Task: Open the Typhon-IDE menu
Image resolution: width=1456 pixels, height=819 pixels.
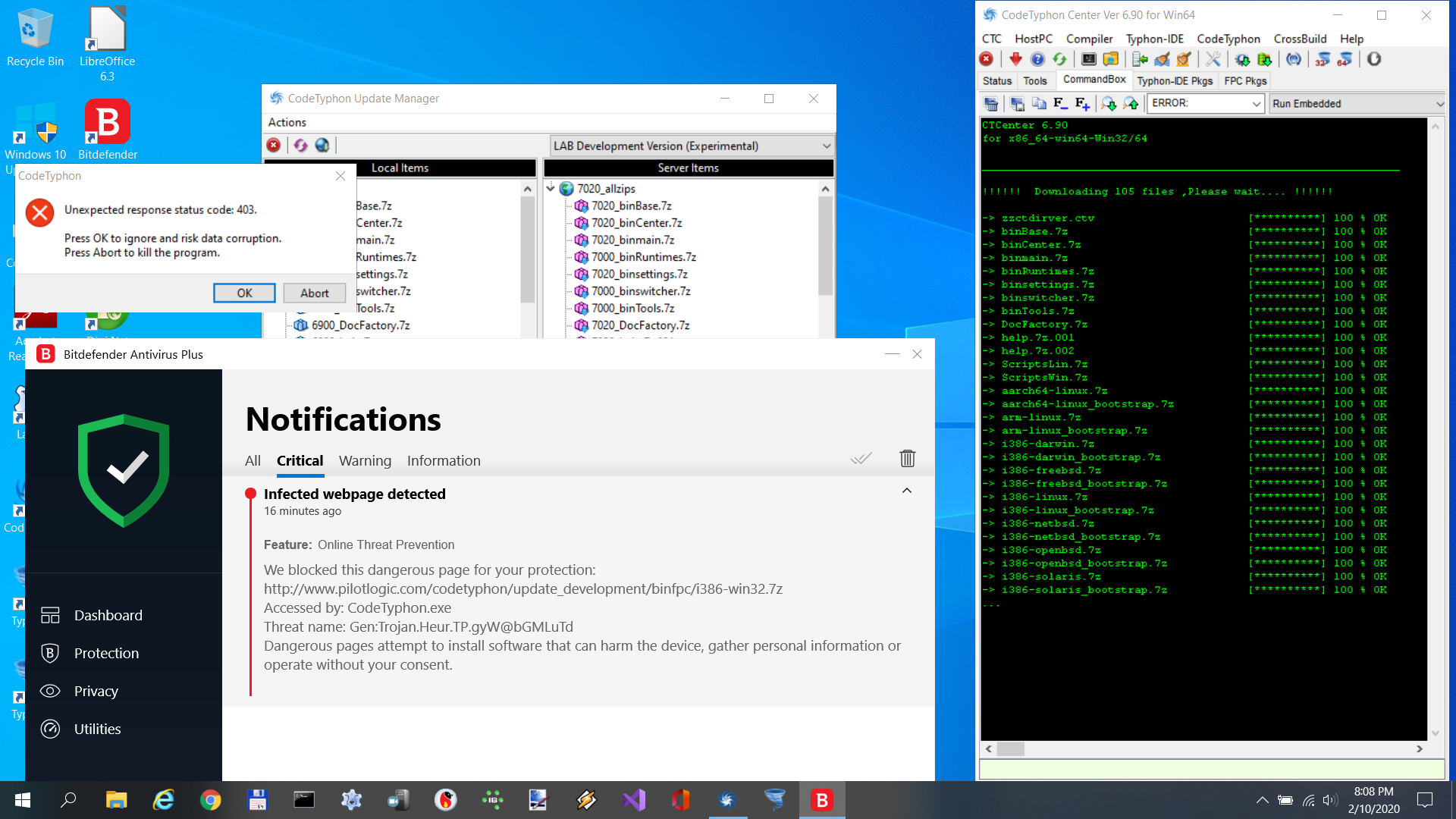Action: pos(1154,39)
